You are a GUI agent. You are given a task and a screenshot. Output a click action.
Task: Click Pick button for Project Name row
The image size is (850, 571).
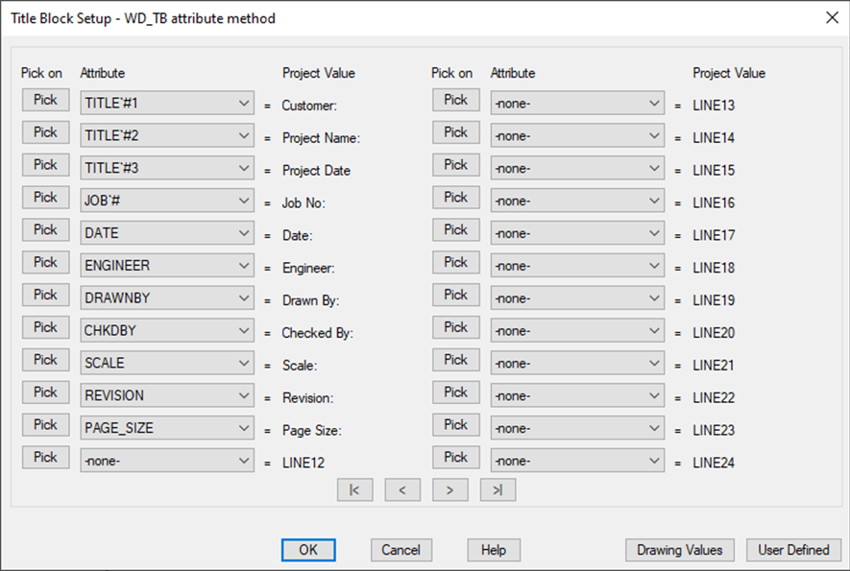coord(46,132)
